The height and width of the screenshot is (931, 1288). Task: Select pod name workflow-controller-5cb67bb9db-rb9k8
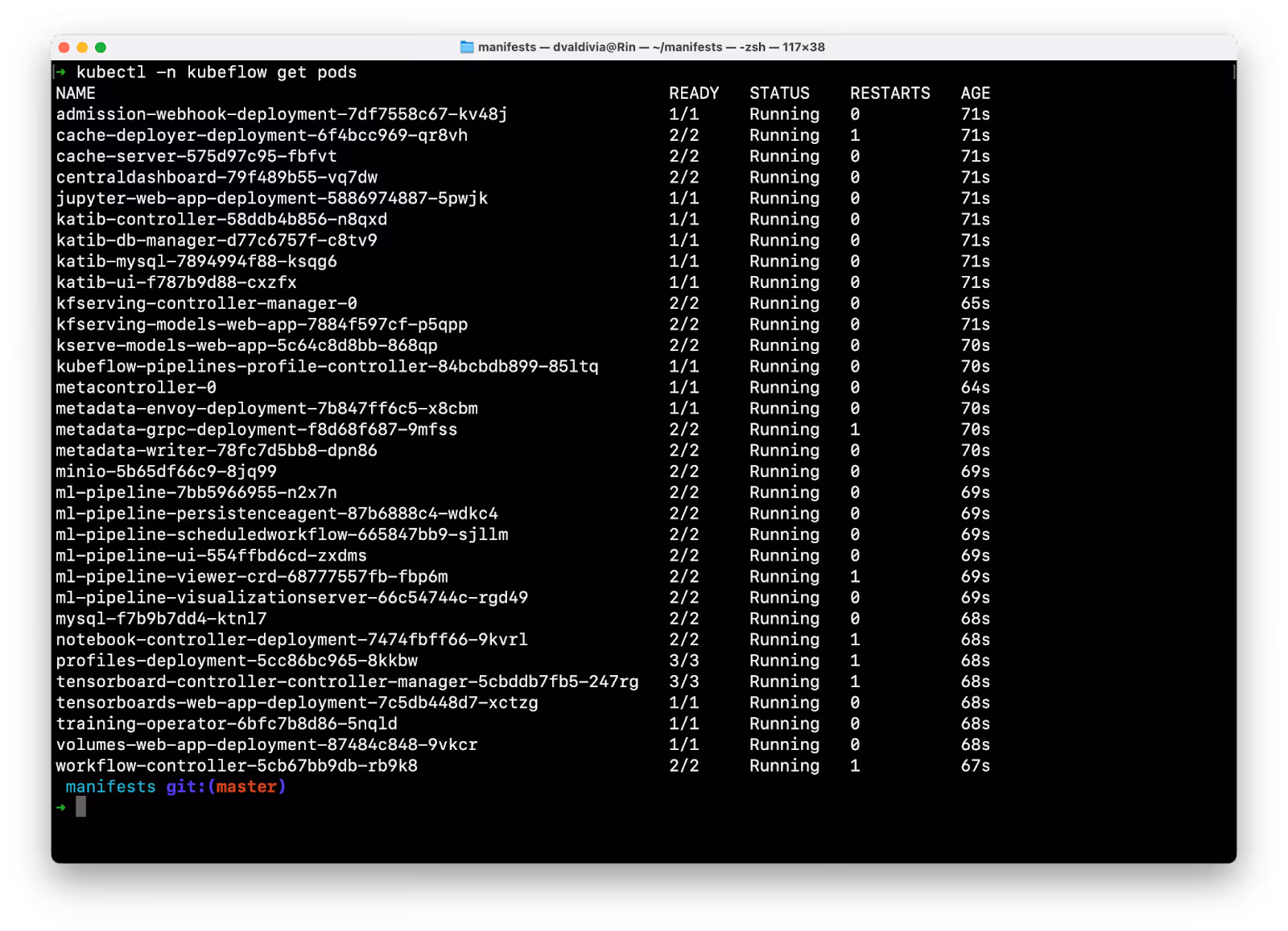pyautogui.click(x=237, y=765)
